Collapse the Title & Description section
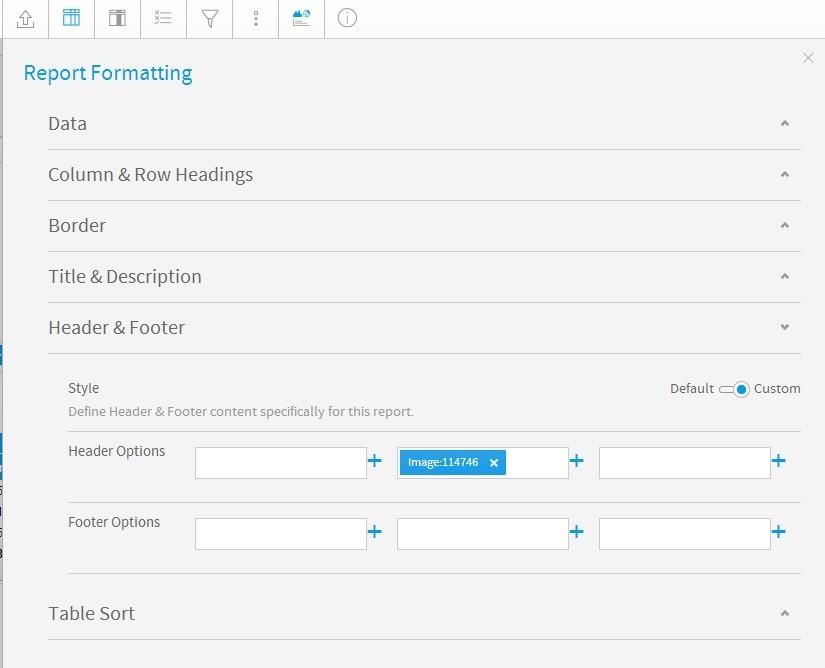 point(784,275)
